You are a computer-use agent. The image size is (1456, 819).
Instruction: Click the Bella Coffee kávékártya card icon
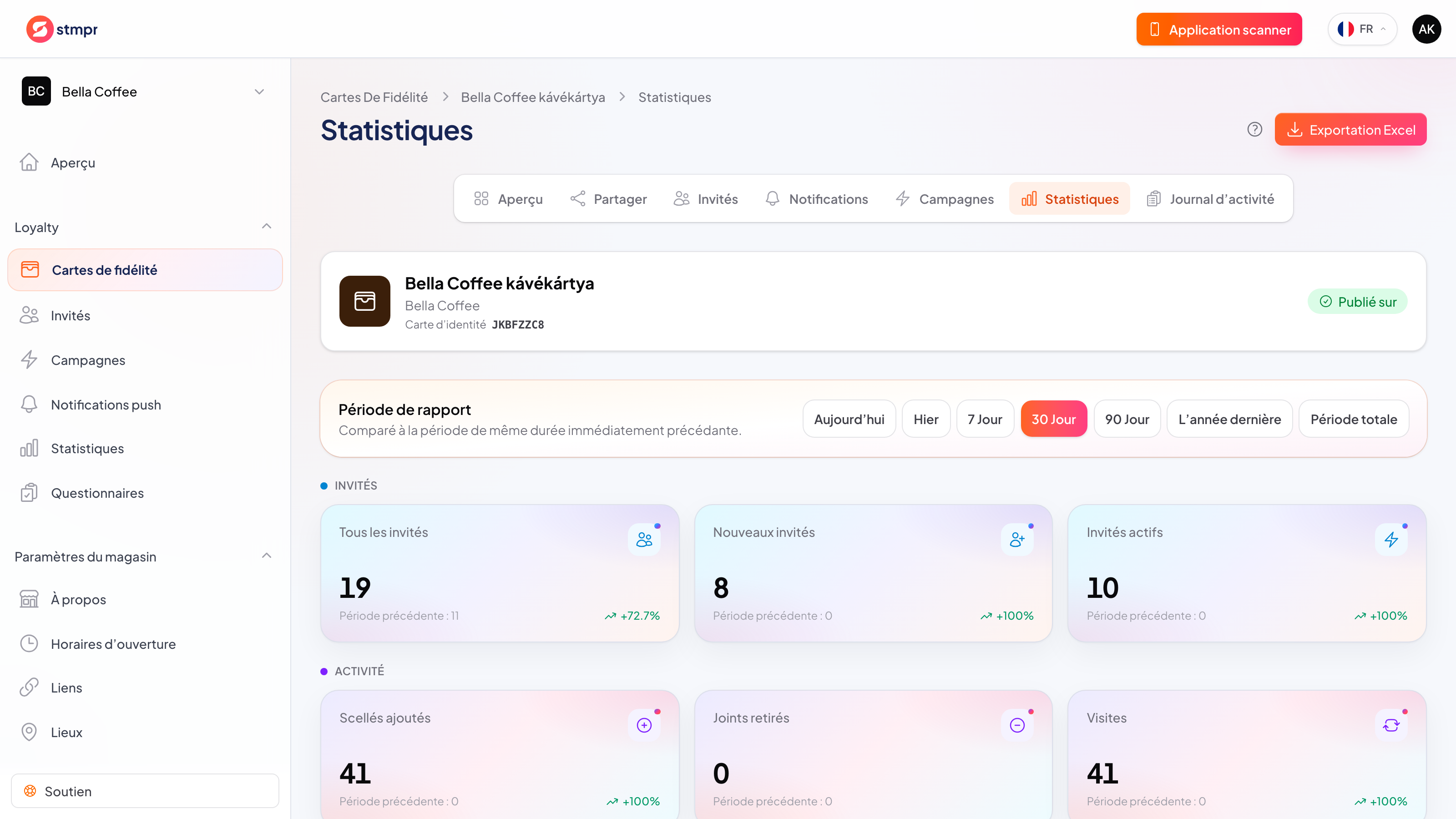(364, 301)
